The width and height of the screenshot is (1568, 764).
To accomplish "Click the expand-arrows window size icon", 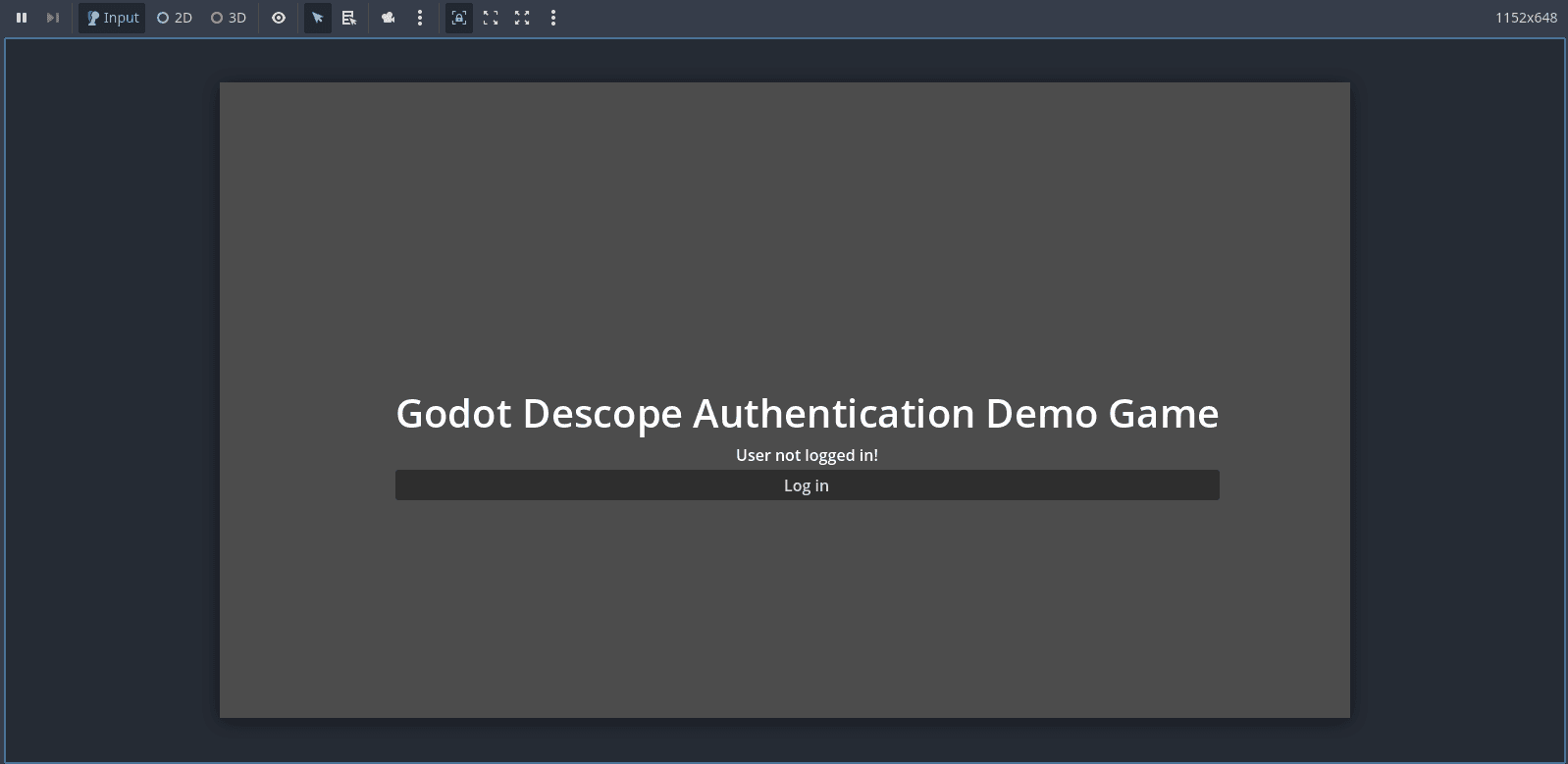I will 522,18.
